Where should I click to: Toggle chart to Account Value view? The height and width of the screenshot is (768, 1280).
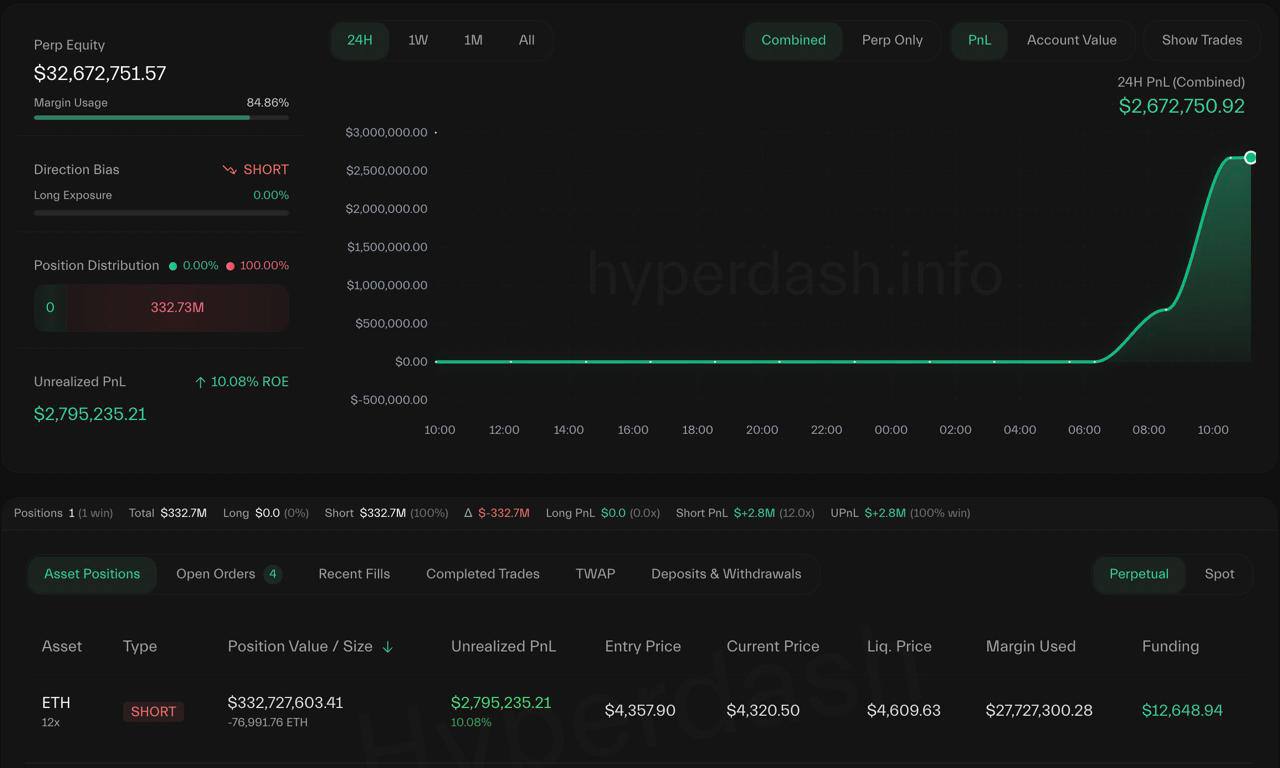1071,40
